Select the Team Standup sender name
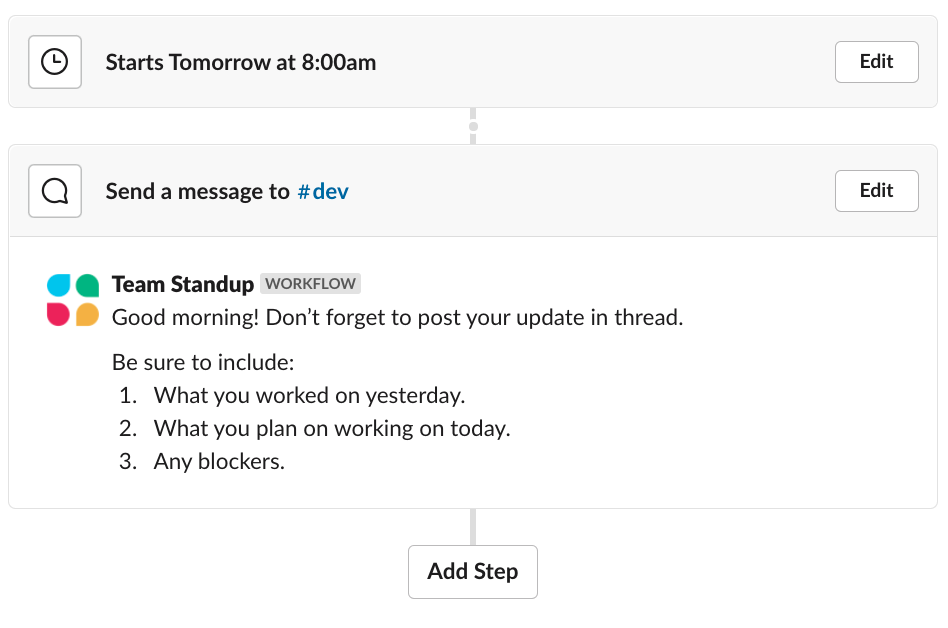The height and width of the screenshot is (628, 948). click(183, 284)
